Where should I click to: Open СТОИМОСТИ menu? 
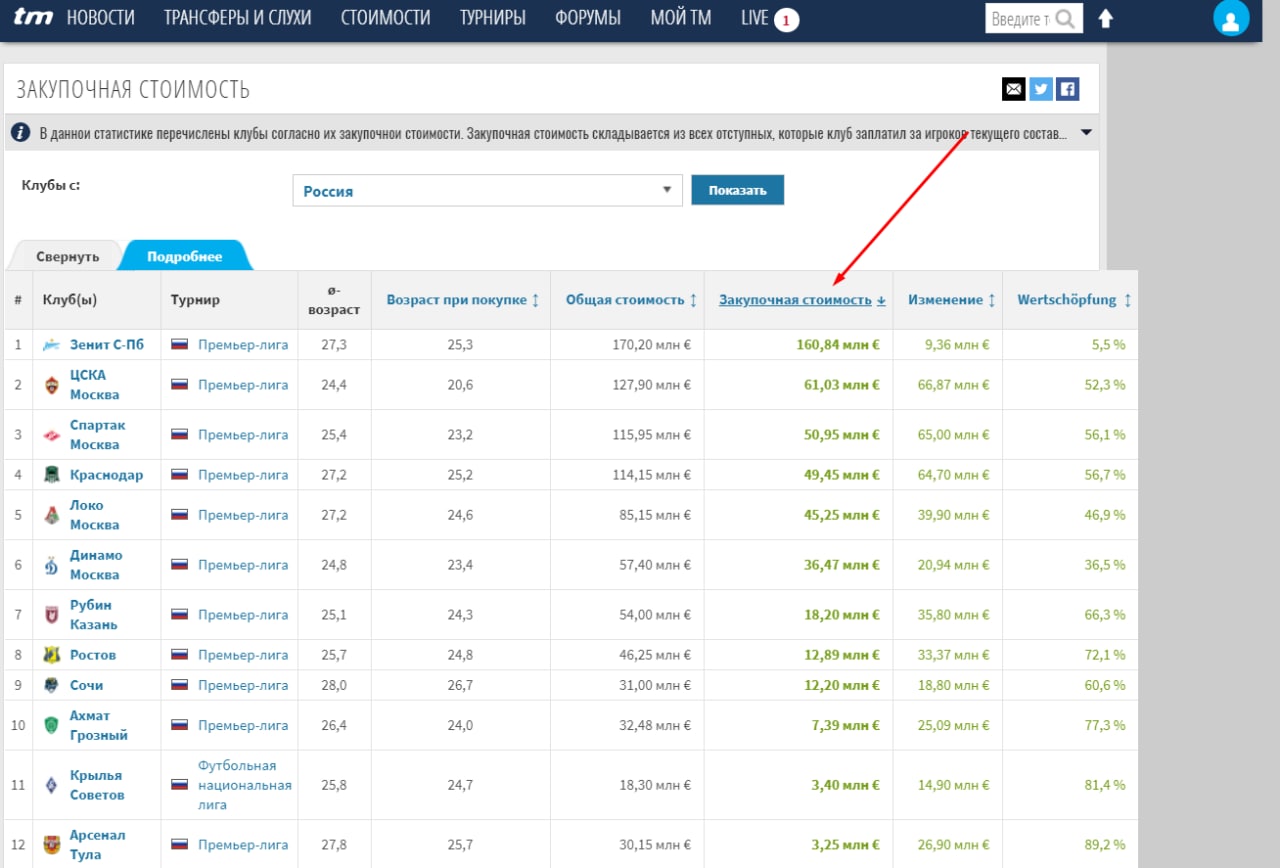[385, 18]
